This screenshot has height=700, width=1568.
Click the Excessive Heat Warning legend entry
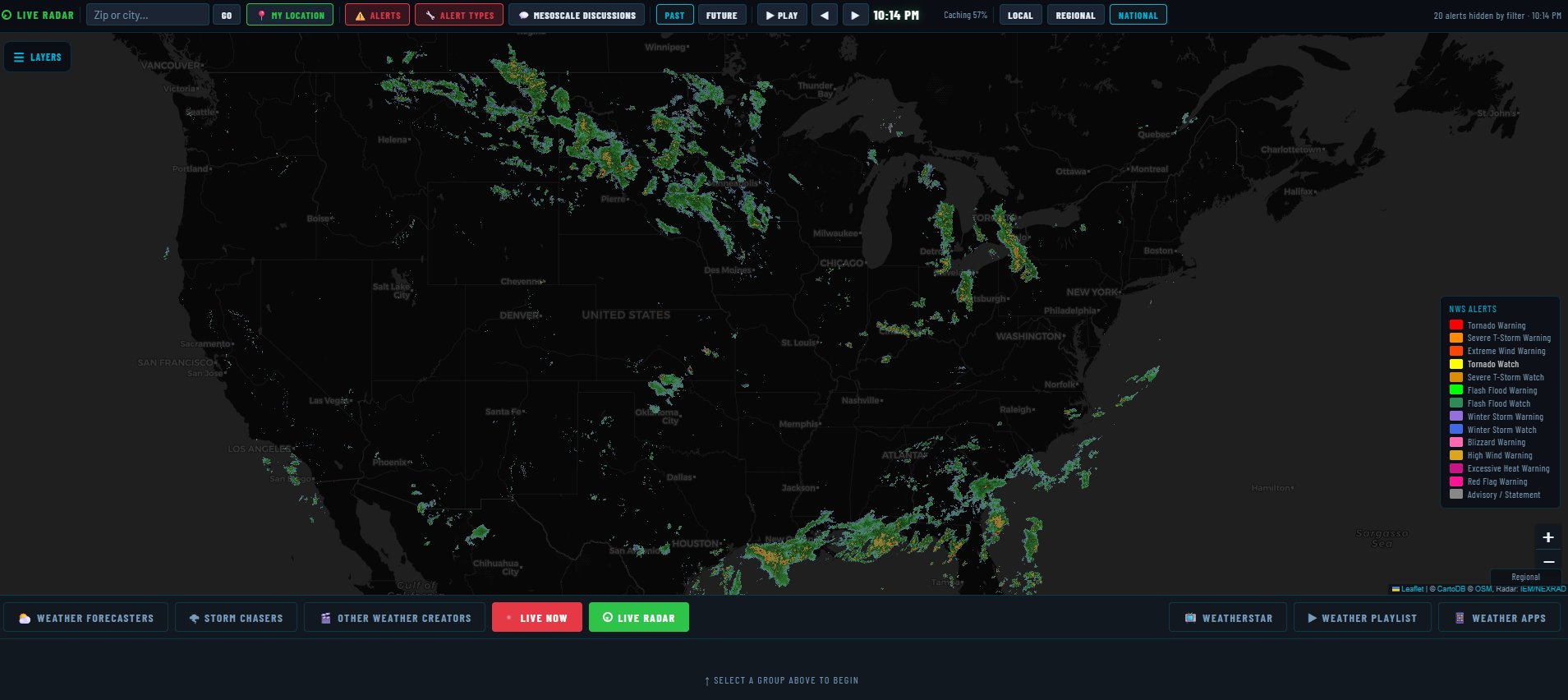(1500, 468)
